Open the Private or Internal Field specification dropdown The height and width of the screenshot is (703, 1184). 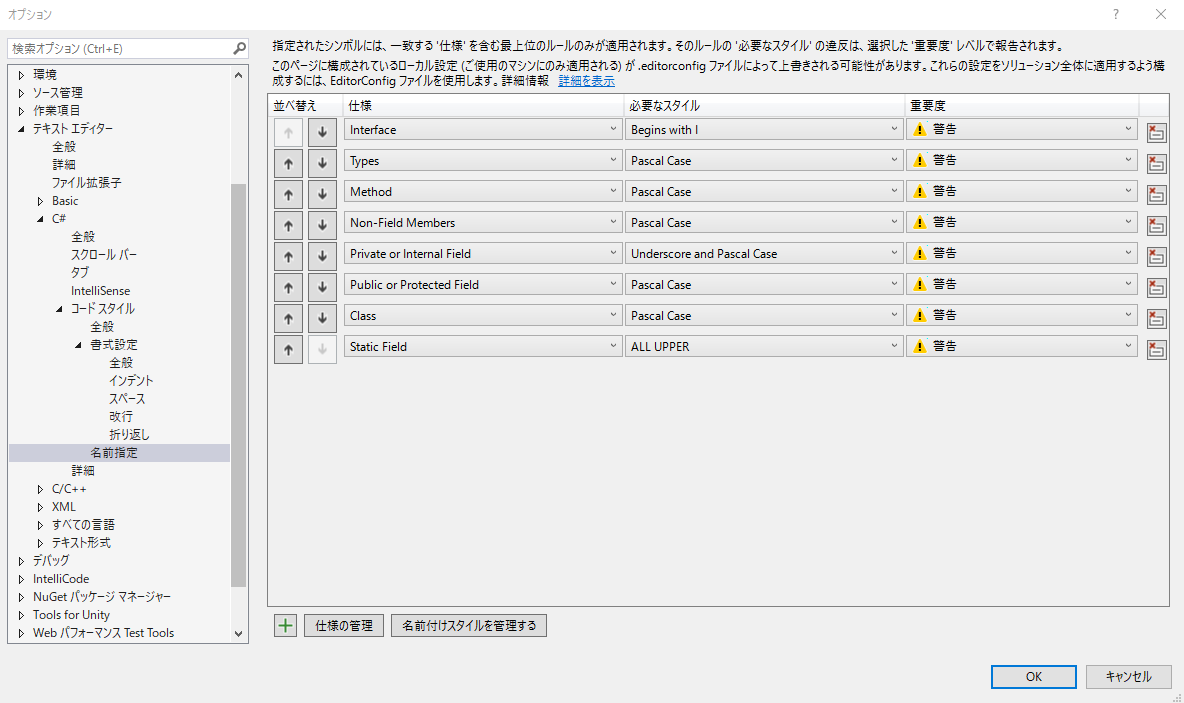[483, 253]
